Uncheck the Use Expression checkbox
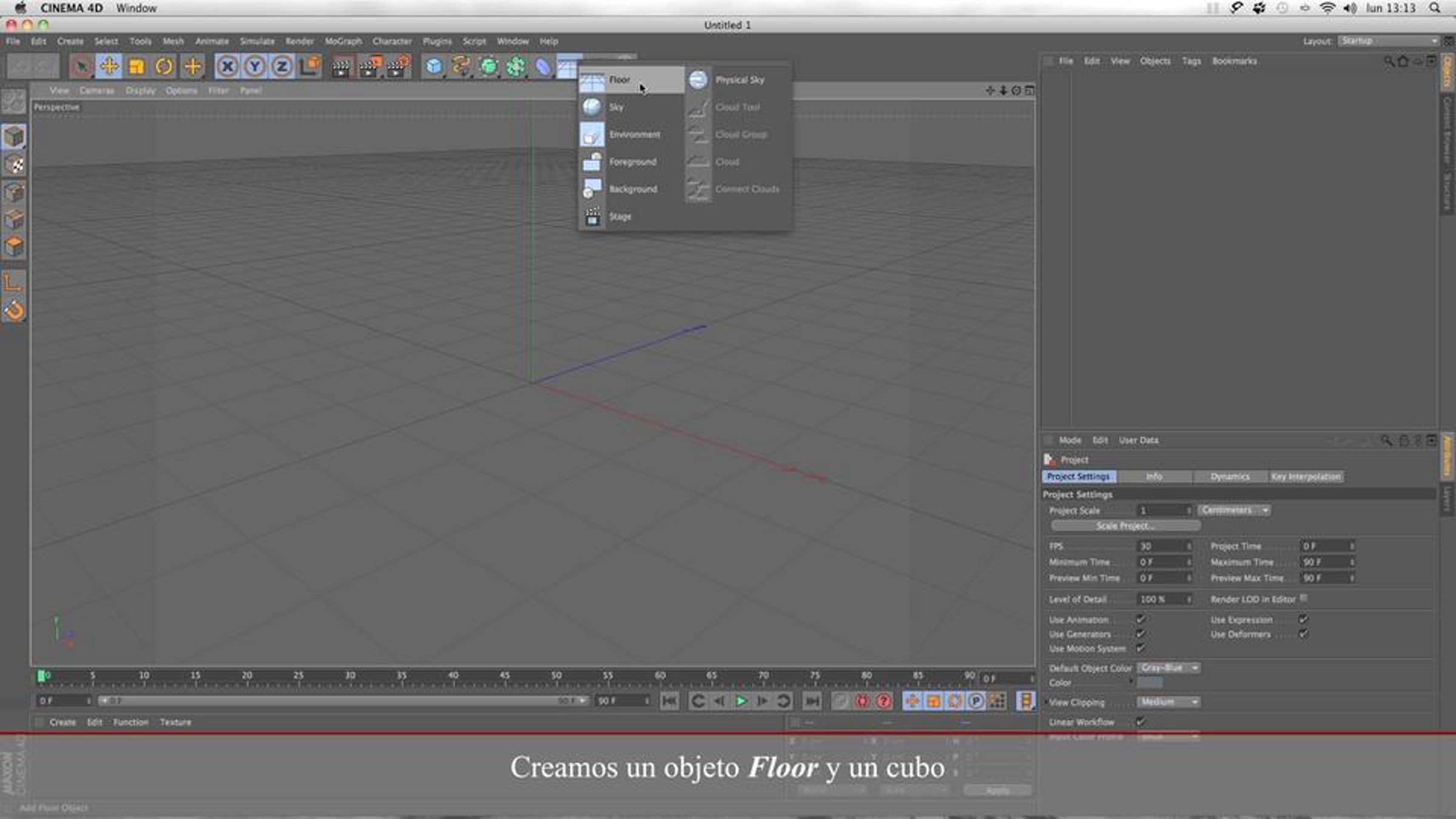Image resolution: width=1456 pixels, height=819 pixels. coord(1303,619)
